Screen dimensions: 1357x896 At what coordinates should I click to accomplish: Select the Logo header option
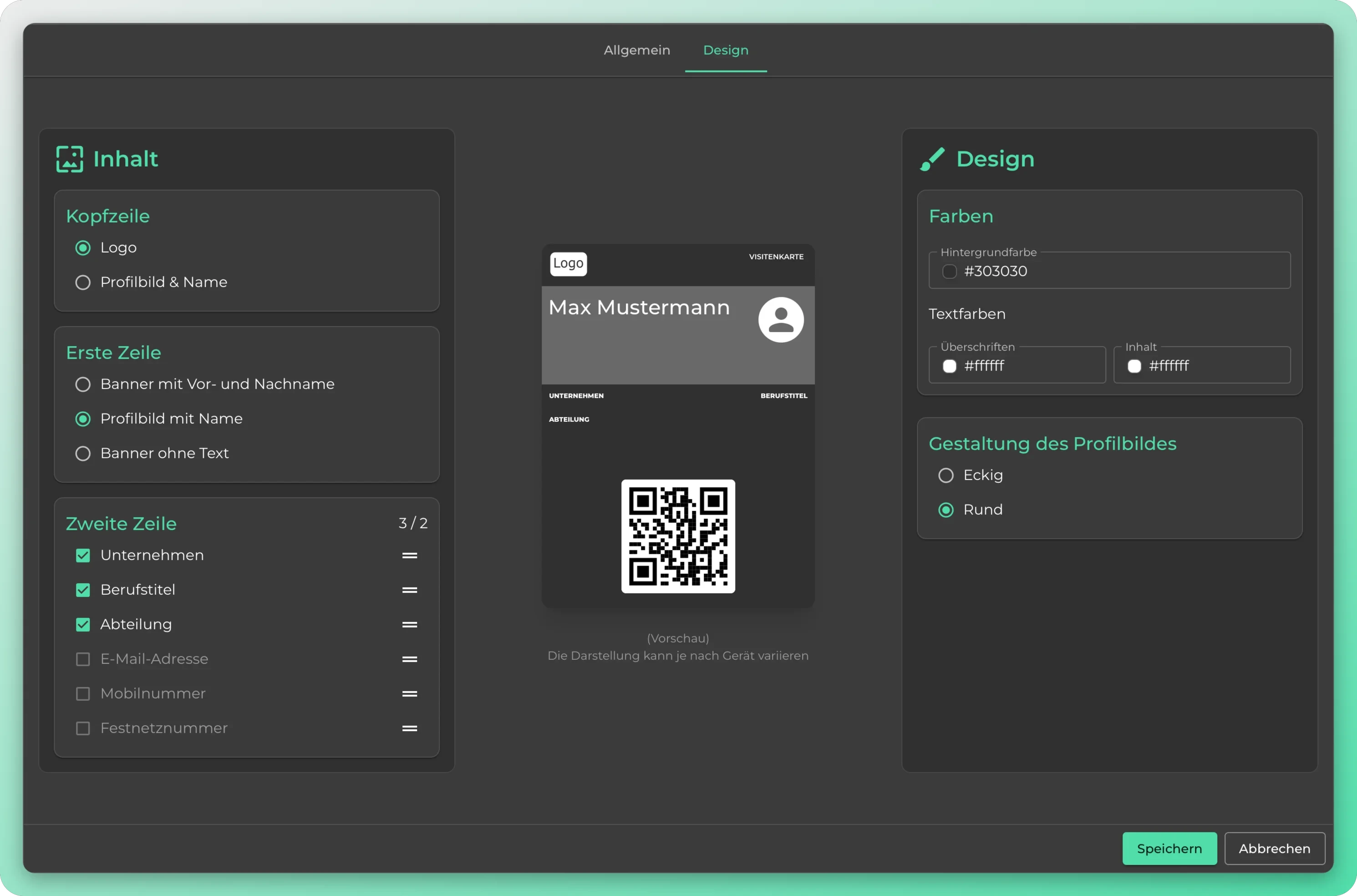coord(83,248)
